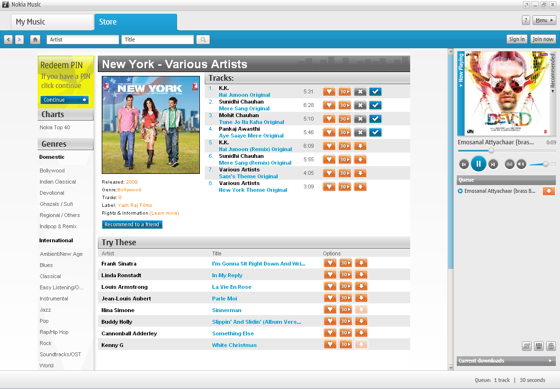Switch to the Store tab
Screen dimensions: 560x389
(x=136, y=22)
